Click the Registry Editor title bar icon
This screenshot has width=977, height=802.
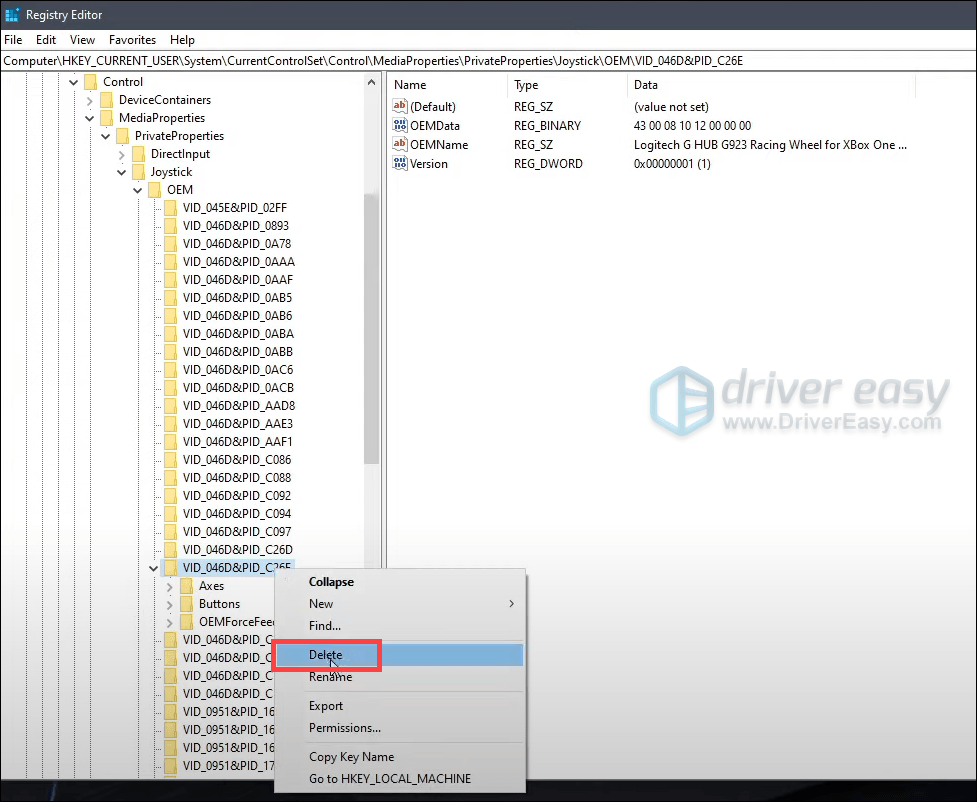12,14
